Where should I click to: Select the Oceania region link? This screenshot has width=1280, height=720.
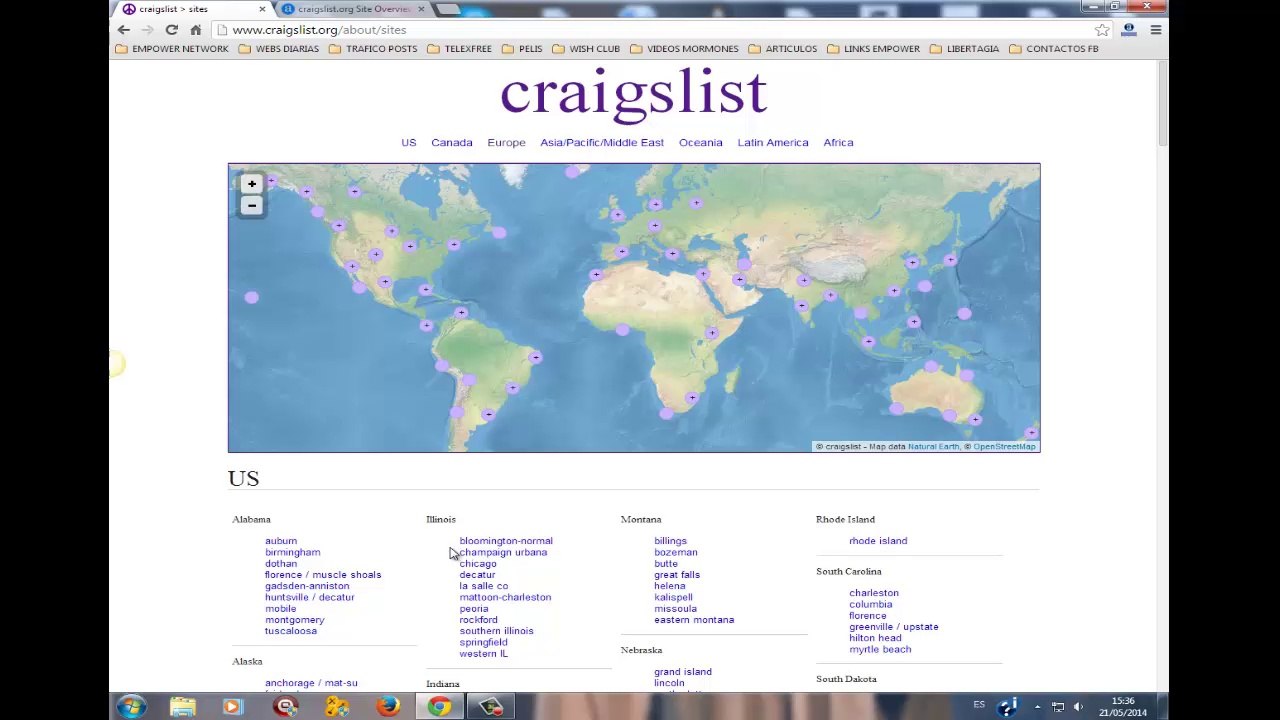point(701,143)
